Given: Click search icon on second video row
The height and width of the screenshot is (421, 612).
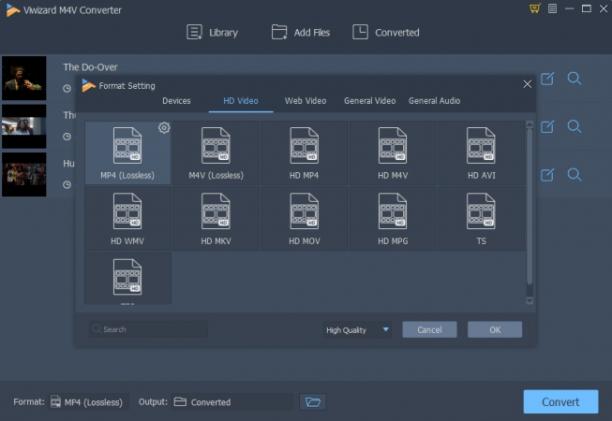Looking at the screenshot, I should (x=574, y=127).
